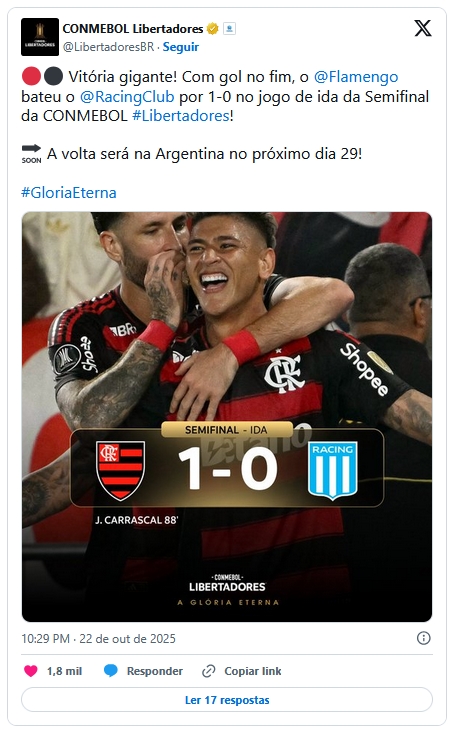Click the chain link copy icon

point(208,671)
